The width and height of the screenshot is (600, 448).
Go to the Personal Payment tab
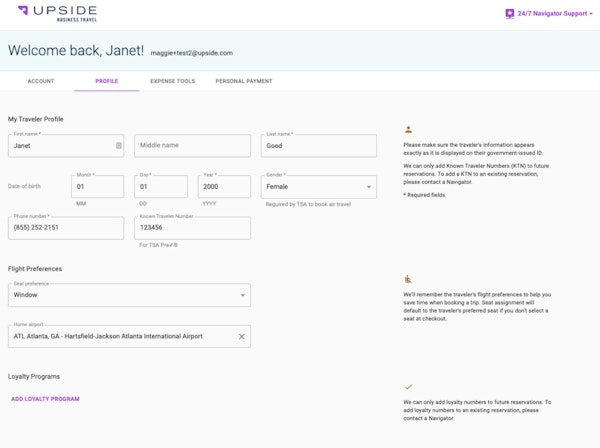(x=244, y=81)
